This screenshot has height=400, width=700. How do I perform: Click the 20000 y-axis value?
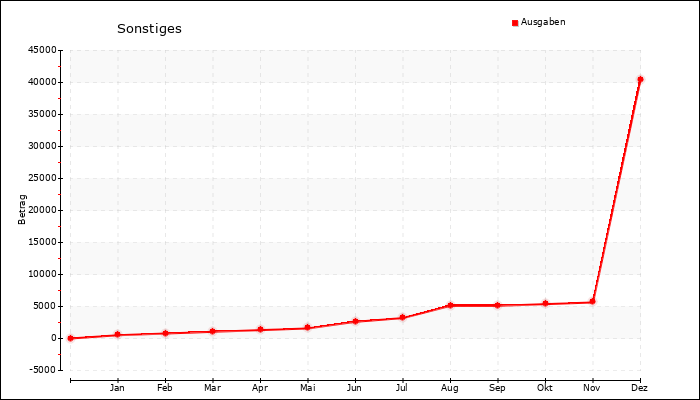click(42, 210)
